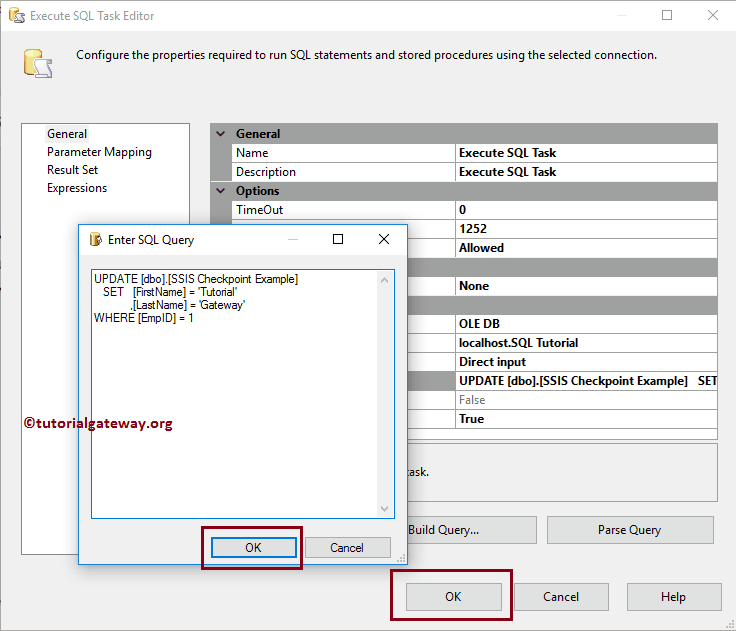The image size is (736, 631).
Task: Click the None result set value
Action: point(586,286)
